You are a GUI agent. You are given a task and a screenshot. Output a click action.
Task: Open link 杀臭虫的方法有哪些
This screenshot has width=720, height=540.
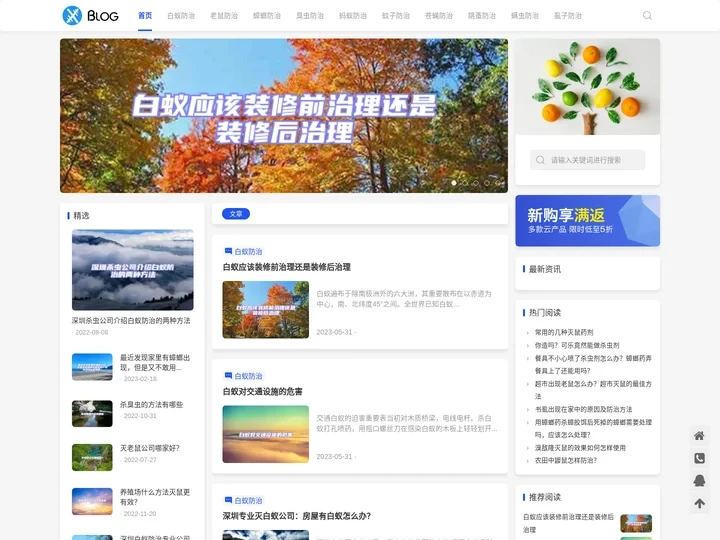[x=152, y=405]
